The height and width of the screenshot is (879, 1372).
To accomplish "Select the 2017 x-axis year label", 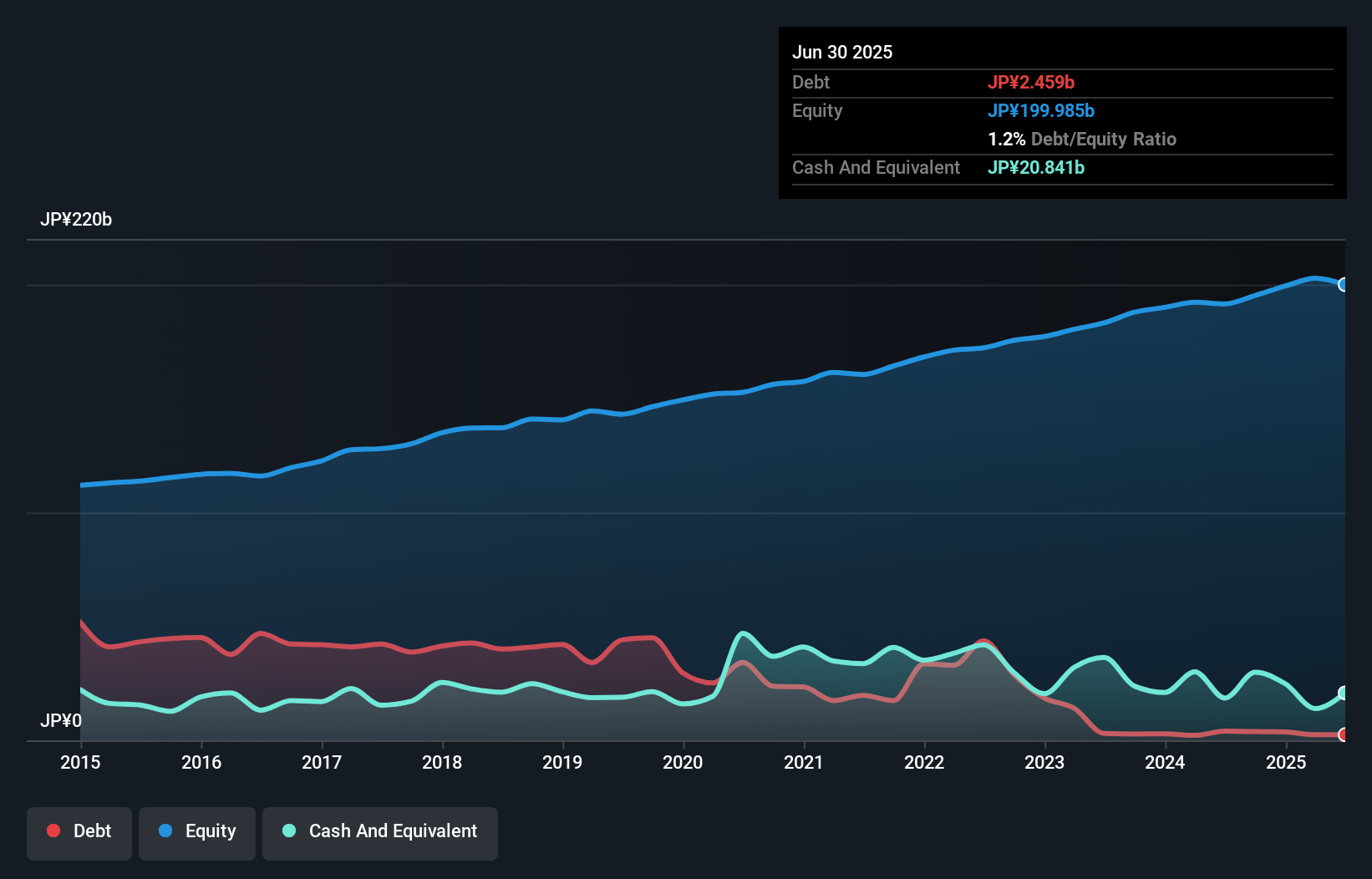I will pyautogui.click(x=322, y=762).
